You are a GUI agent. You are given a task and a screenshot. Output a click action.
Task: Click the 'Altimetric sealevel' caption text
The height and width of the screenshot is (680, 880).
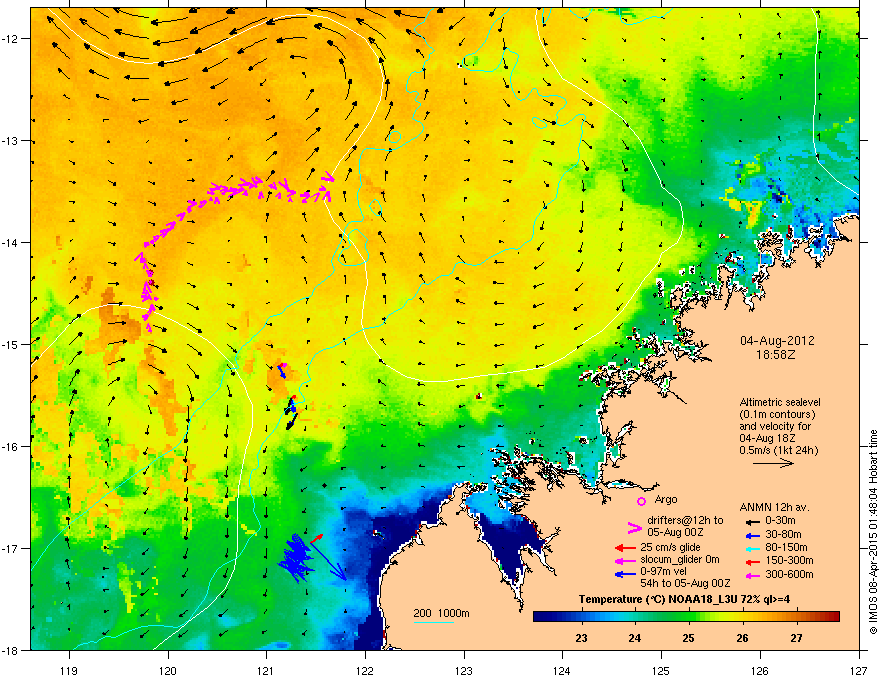pos(780,402)
